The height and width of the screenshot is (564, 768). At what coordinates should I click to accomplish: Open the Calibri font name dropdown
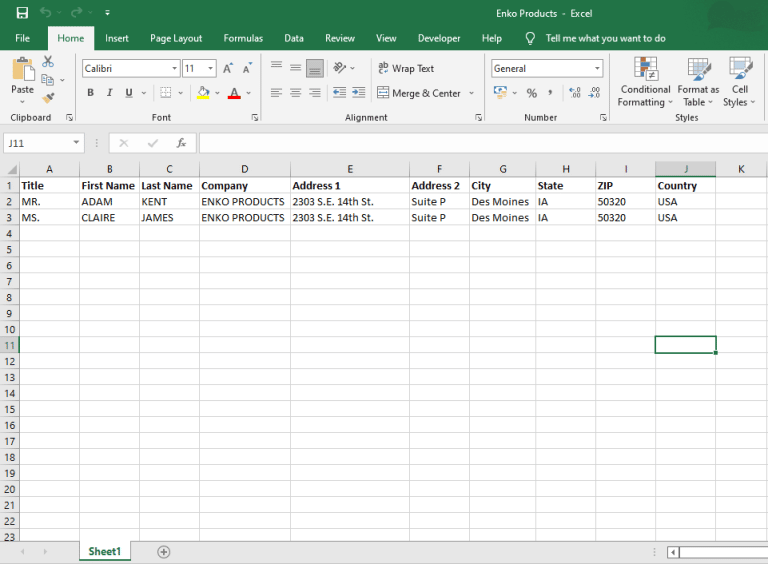pyautogui.click(x=174, y=69)
